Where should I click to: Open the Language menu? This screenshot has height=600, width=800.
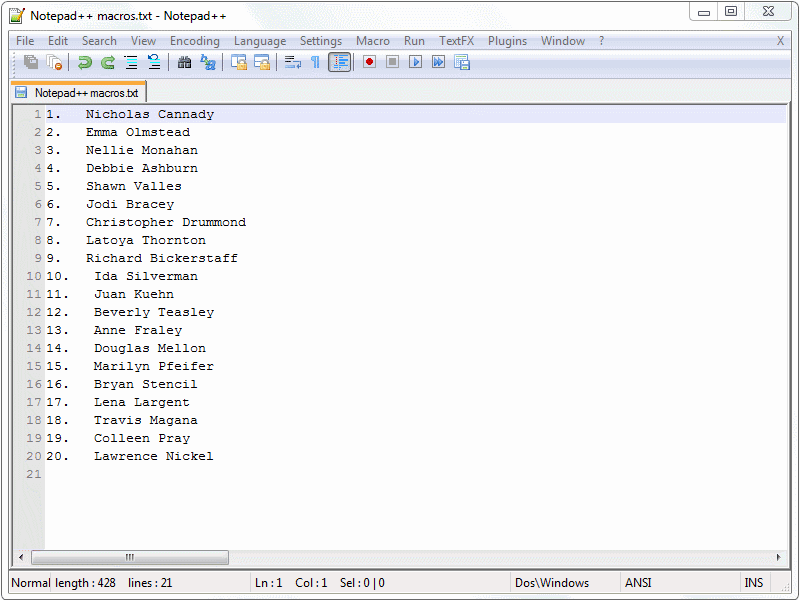click(259, 41)
